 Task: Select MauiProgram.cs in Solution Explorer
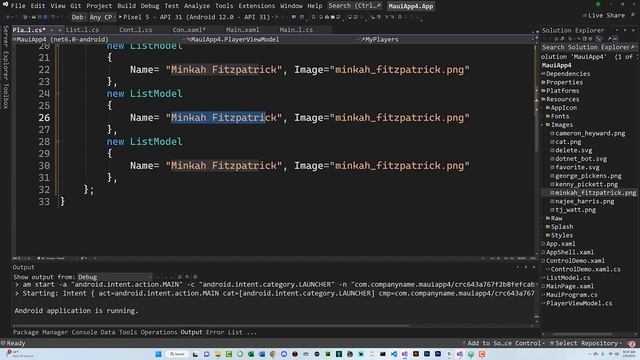(x=571, y=295)
